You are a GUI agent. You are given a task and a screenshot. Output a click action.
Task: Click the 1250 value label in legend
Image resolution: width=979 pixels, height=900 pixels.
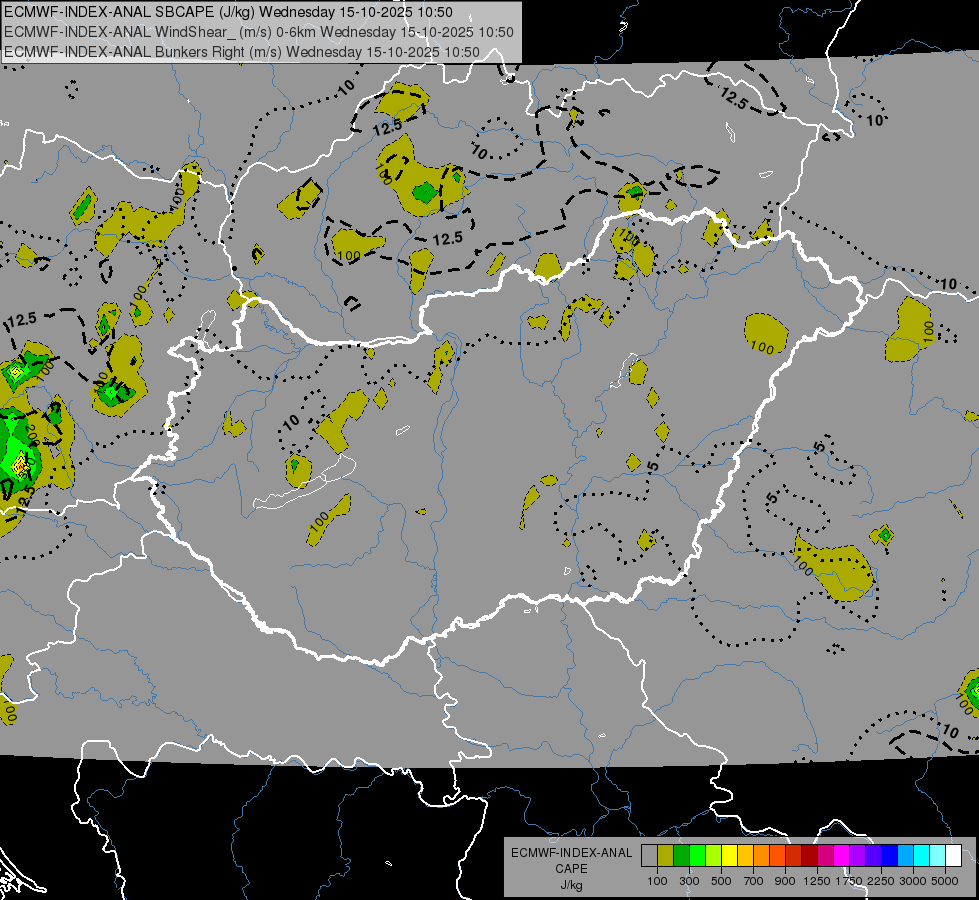[x=817, y=881]
